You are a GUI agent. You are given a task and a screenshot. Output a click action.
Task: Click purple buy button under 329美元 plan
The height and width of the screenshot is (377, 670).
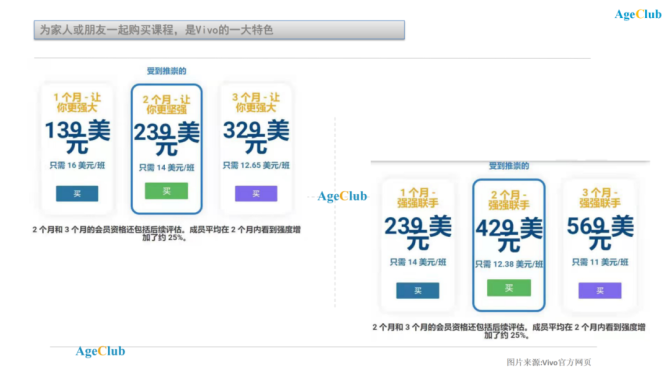point(256,194)
